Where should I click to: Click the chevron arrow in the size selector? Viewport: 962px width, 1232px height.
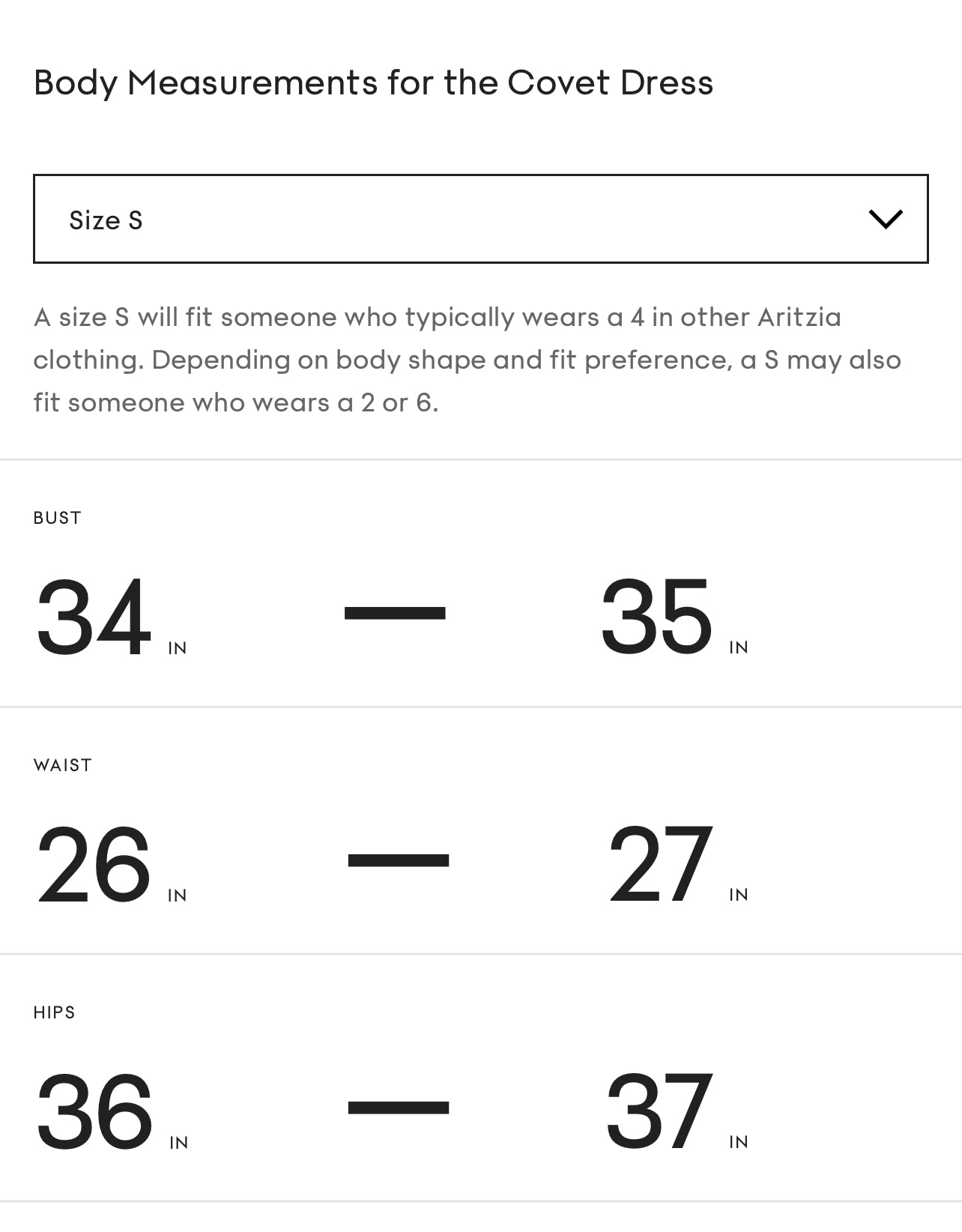885,219
